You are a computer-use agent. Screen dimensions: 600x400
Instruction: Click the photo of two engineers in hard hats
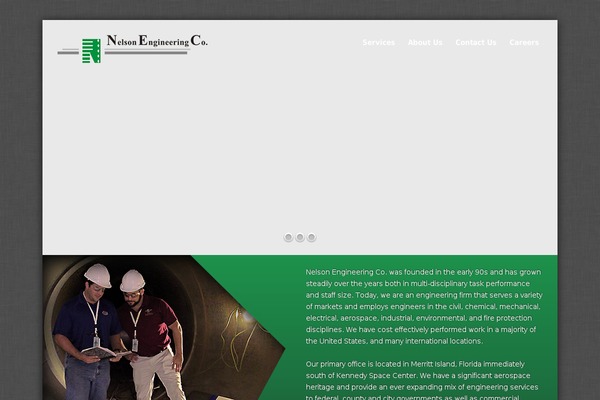pos(164,328)
